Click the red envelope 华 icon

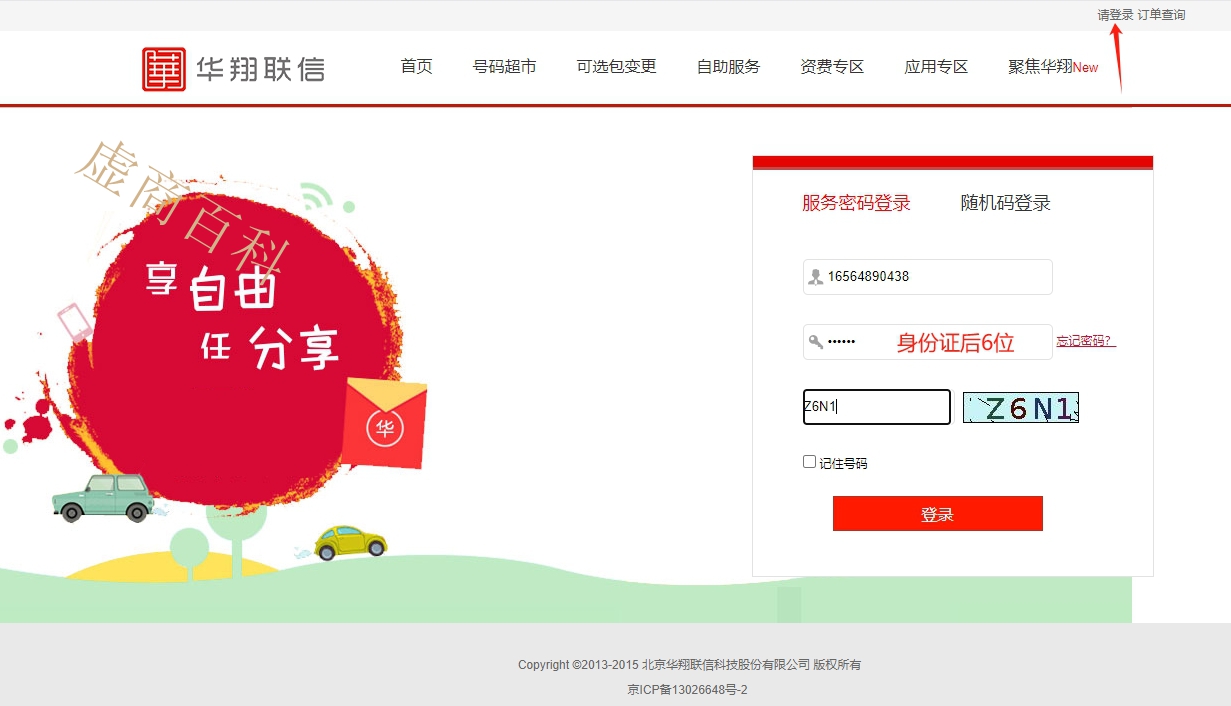pyautogui.click(x=385, y=424)
